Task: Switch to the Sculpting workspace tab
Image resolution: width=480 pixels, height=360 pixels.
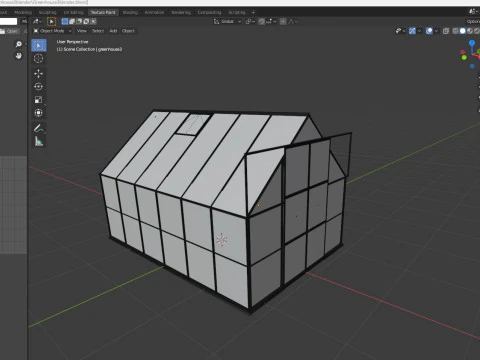Action: tap(47, 12)
